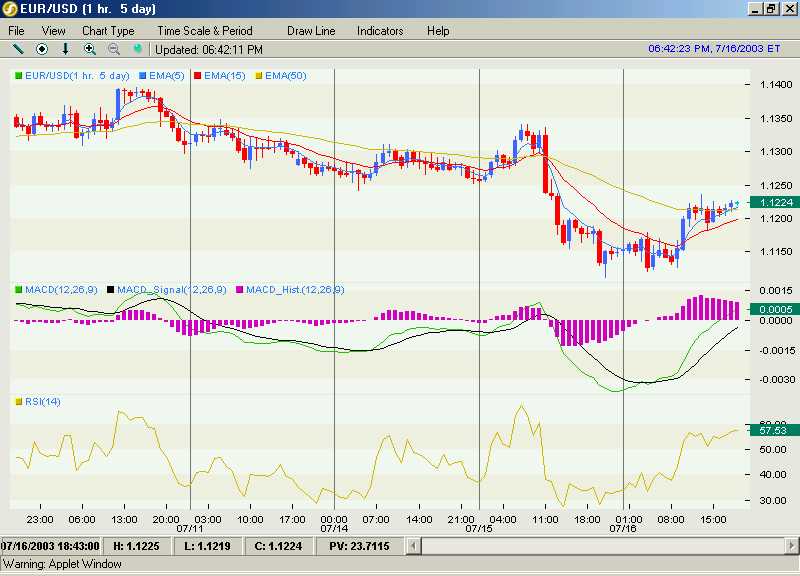
Task: Click the EMA(50) yellow legend swatch
Action: [x=259, y=76]
